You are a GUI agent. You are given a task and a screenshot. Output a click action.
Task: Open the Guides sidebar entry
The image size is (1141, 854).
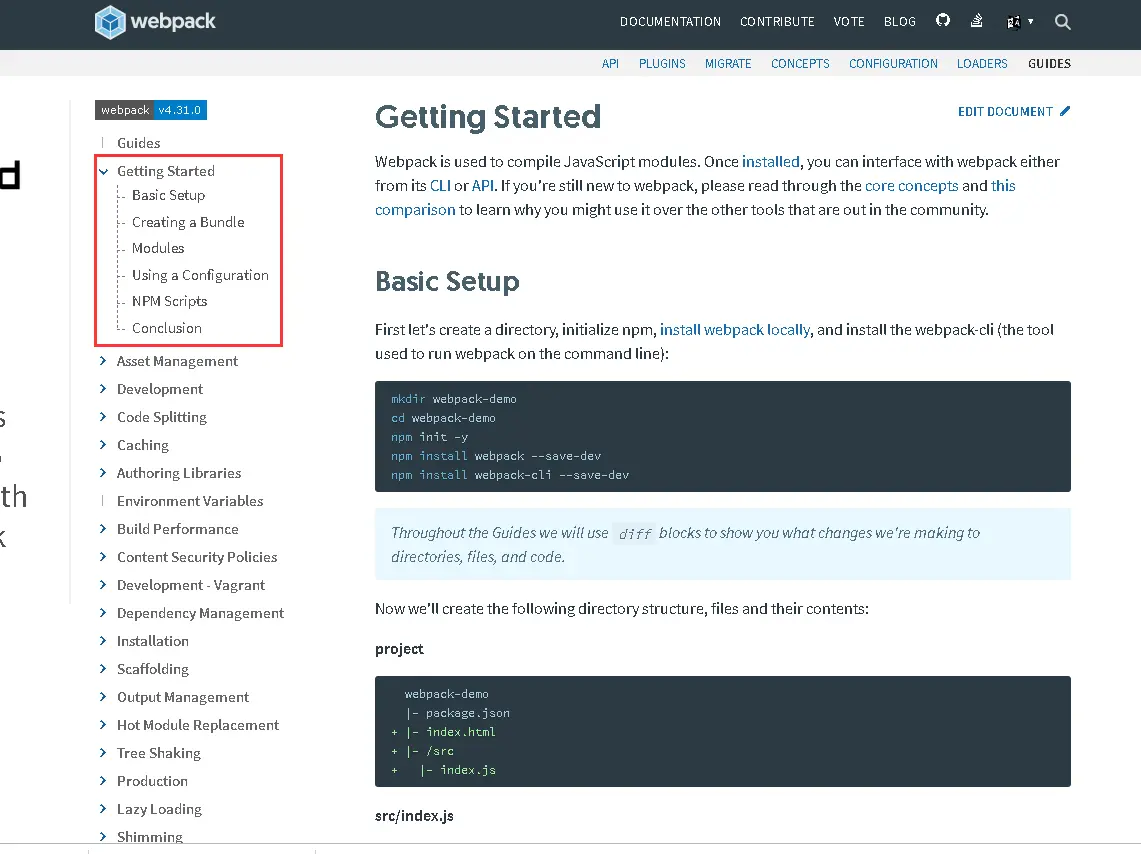pyautogui.click(x=138, y=143)
